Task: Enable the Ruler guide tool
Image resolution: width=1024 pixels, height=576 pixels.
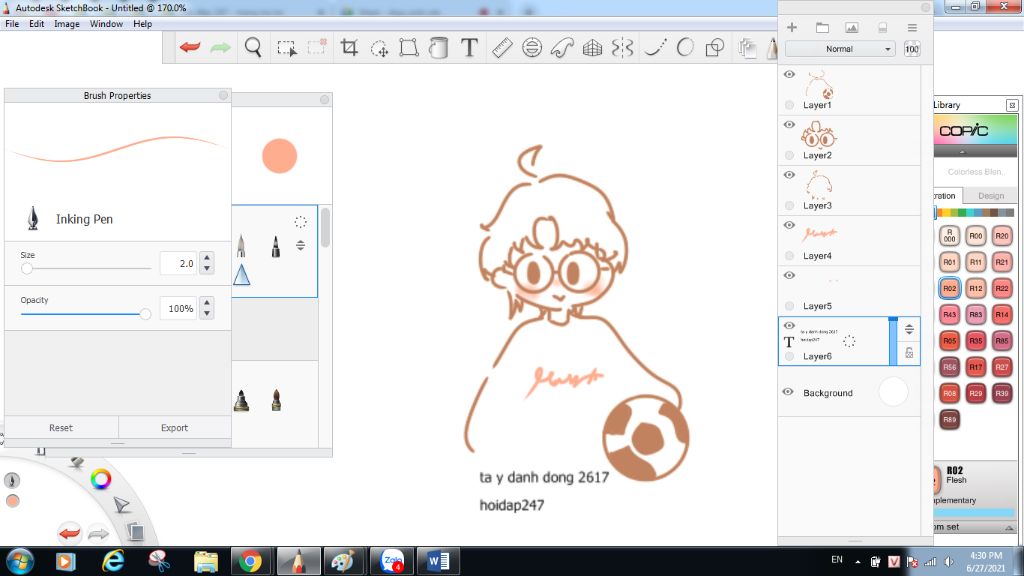Action: click(x=502, y=48)
